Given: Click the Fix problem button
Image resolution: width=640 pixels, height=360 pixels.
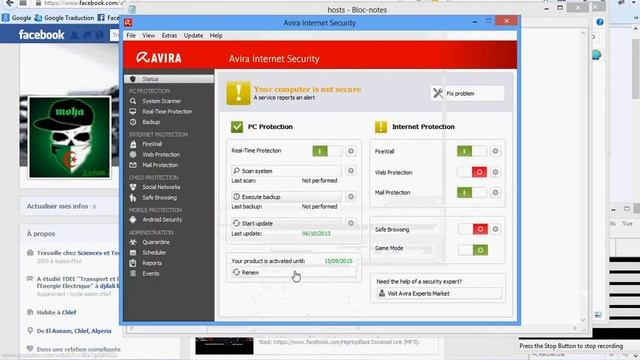Looking at the screenshot, I should pyautogui.click(x=467, y=93).
